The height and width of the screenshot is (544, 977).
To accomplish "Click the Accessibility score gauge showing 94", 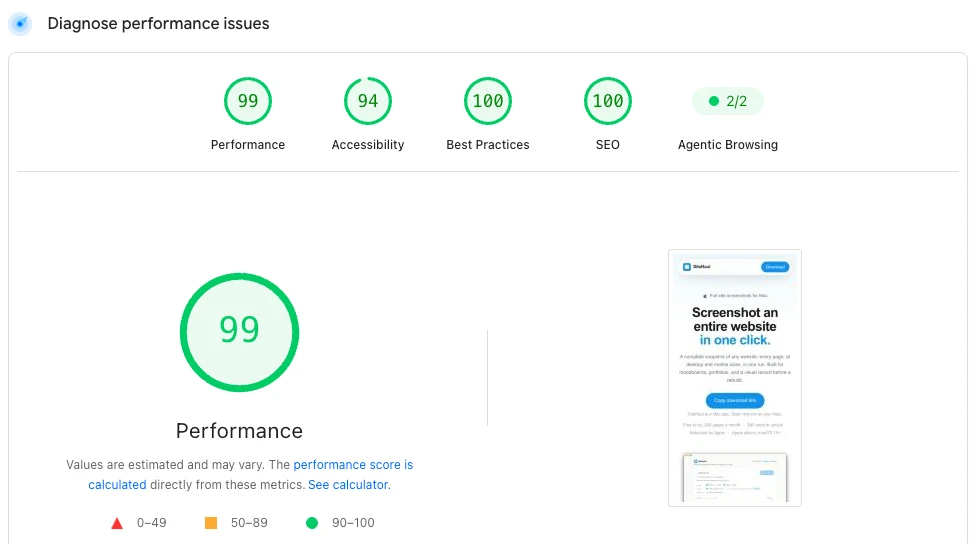I will click(x=368, y=101).
